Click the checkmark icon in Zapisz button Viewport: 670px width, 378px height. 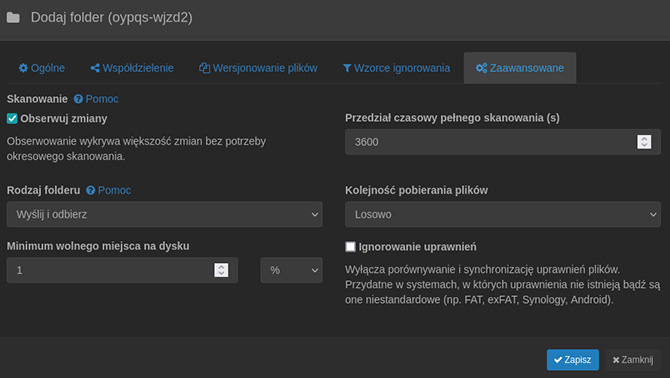558,360
